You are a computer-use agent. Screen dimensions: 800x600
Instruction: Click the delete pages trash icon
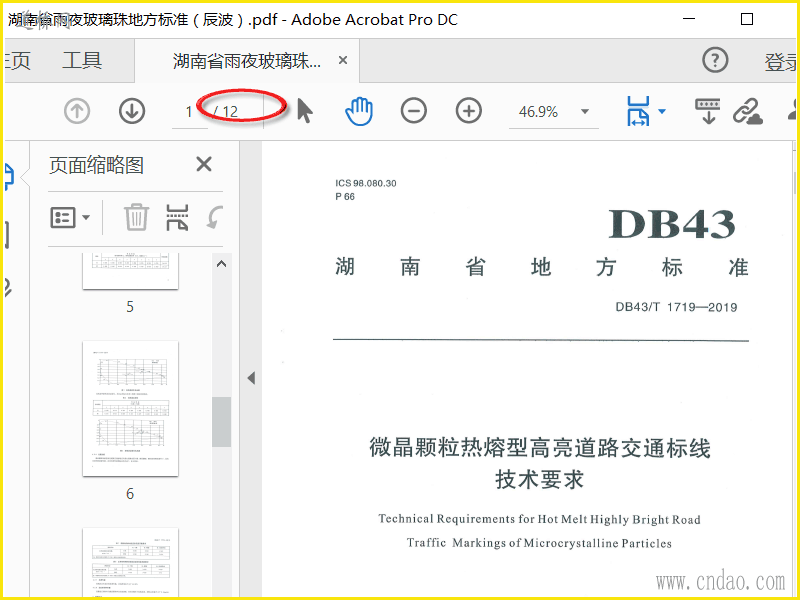click(137, 217)
